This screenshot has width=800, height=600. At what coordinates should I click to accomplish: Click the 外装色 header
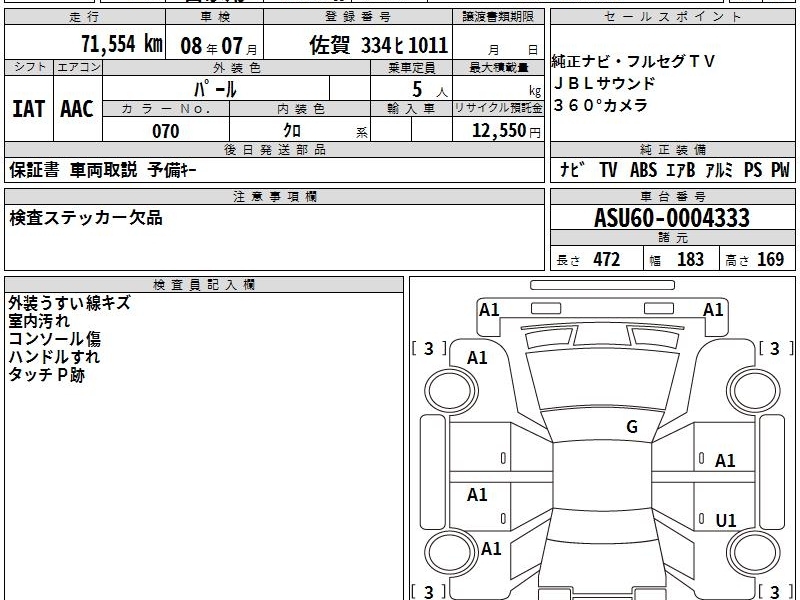coord(237,67)
